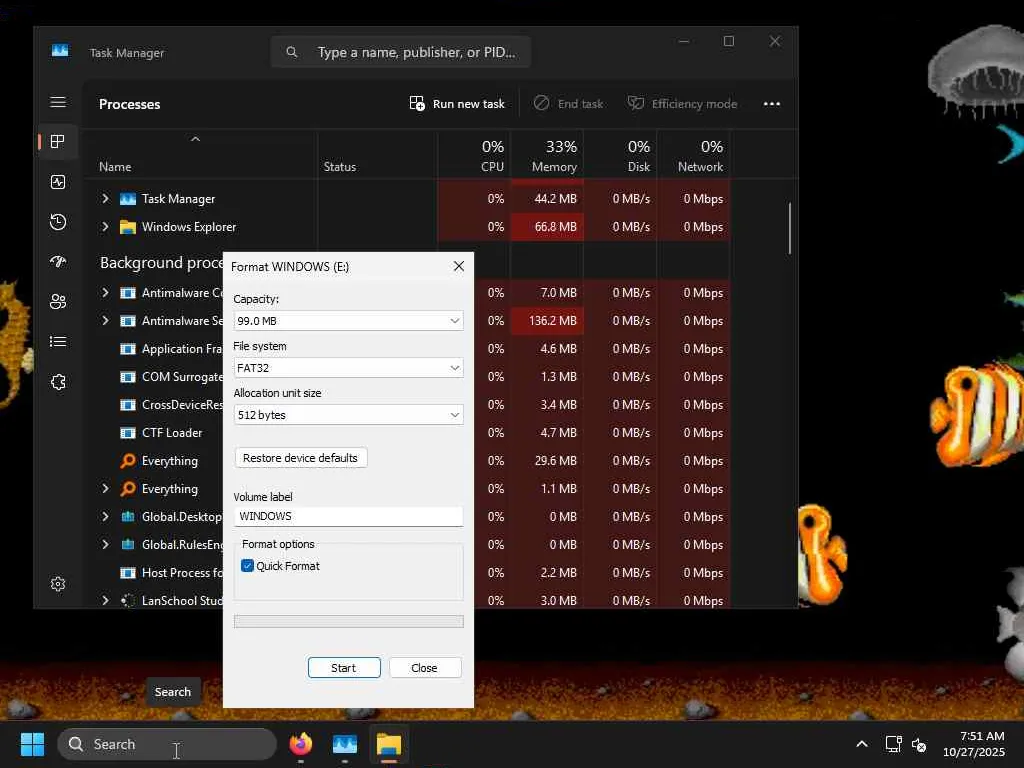The width and height of the screenshot is (1024, 768).
Task: Sort processes by Network column
Action: (x=693, y=155)
